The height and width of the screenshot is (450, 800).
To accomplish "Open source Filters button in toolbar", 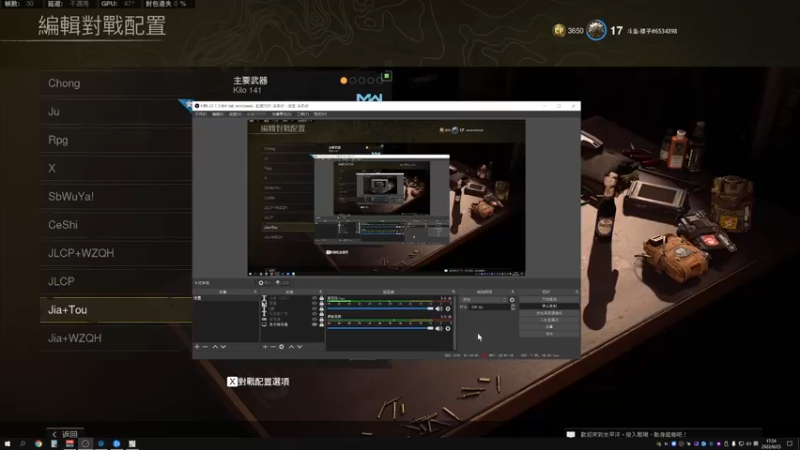I will click(282, 283).
